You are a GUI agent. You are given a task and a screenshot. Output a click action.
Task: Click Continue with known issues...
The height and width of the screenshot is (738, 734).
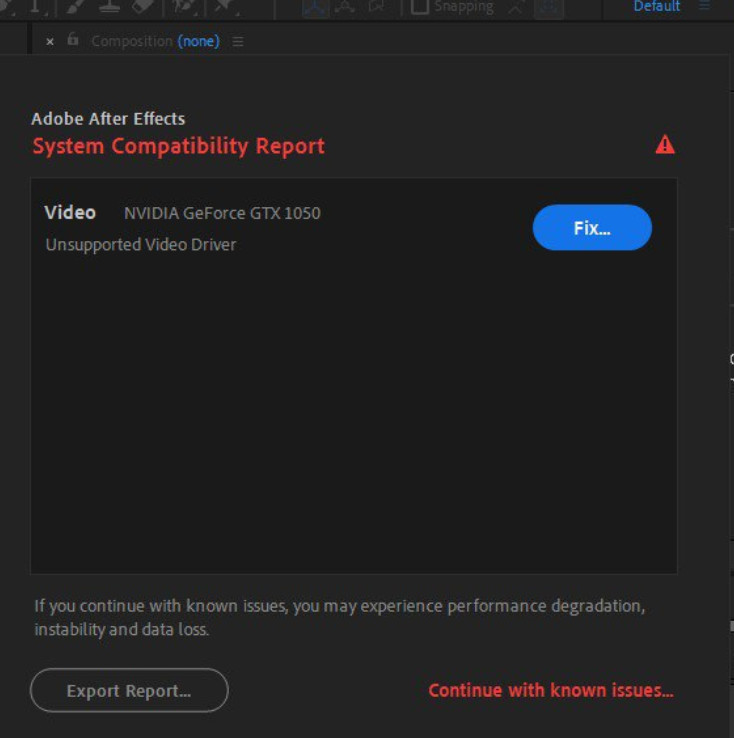coord(551,690)
